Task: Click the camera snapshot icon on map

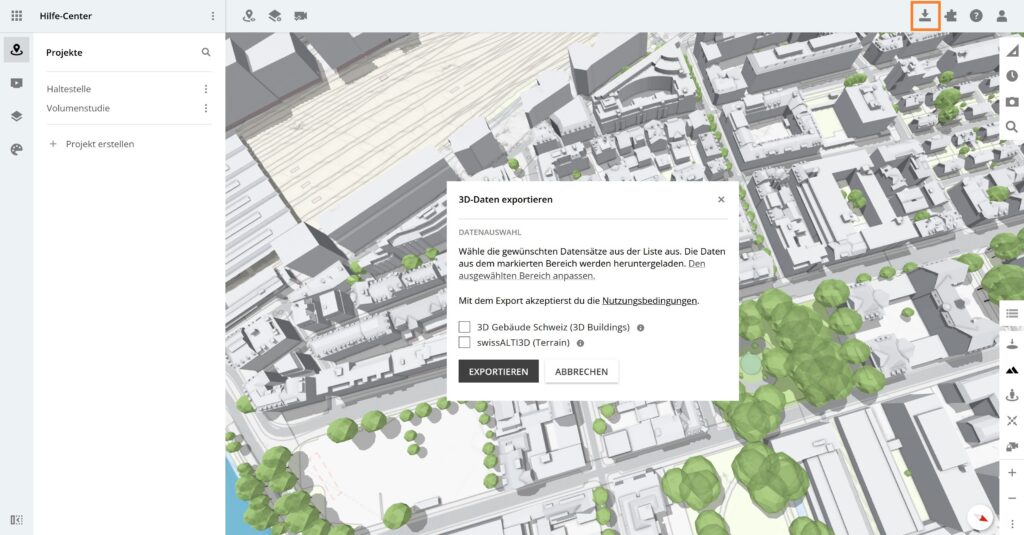Action: 1012,101
